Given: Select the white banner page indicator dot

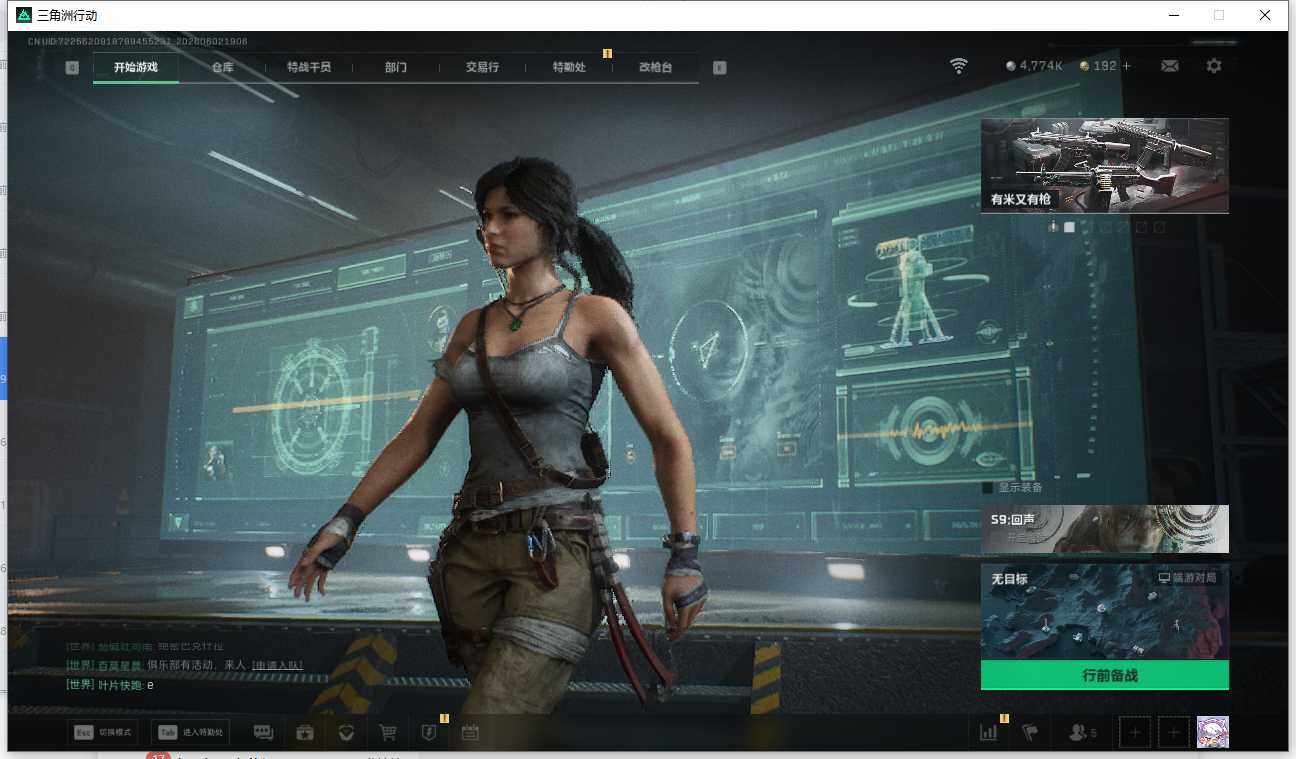Looking at the screenshot, I should (x=1069, y=227).
